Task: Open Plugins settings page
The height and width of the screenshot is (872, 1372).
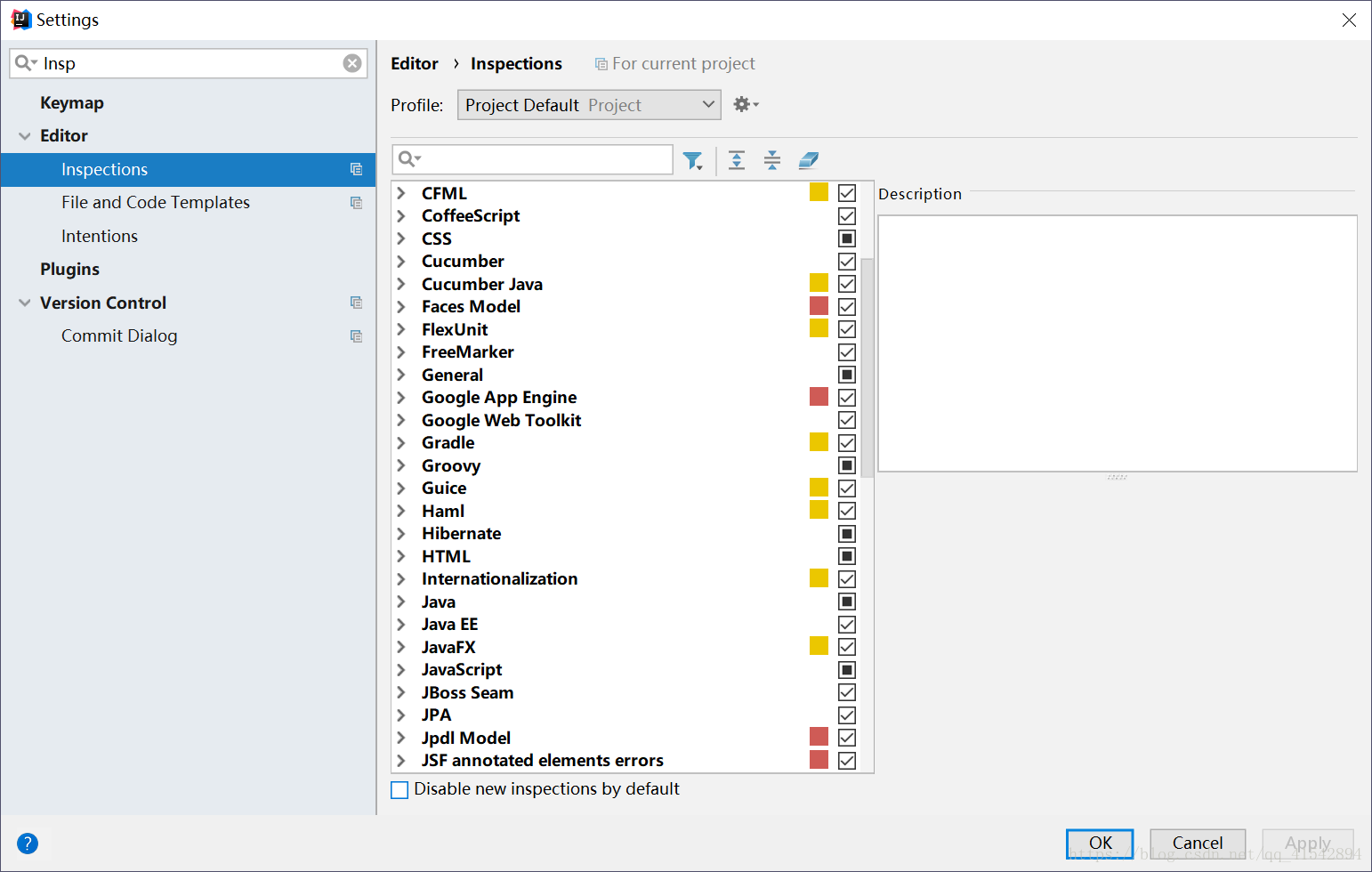Action: pyautogui.click(x=69, y=269)
